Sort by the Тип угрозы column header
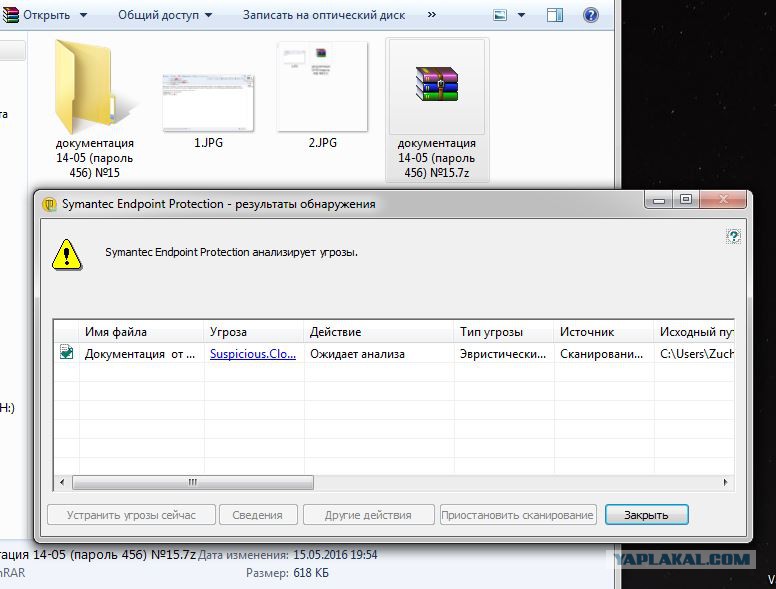 point(503,332)
